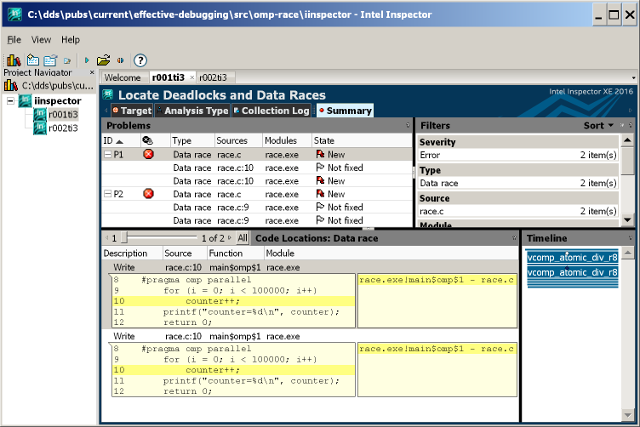The height and width of the screenshot is (427, 640).
Task: Sort problems by Modules column header
Action: 287,141
